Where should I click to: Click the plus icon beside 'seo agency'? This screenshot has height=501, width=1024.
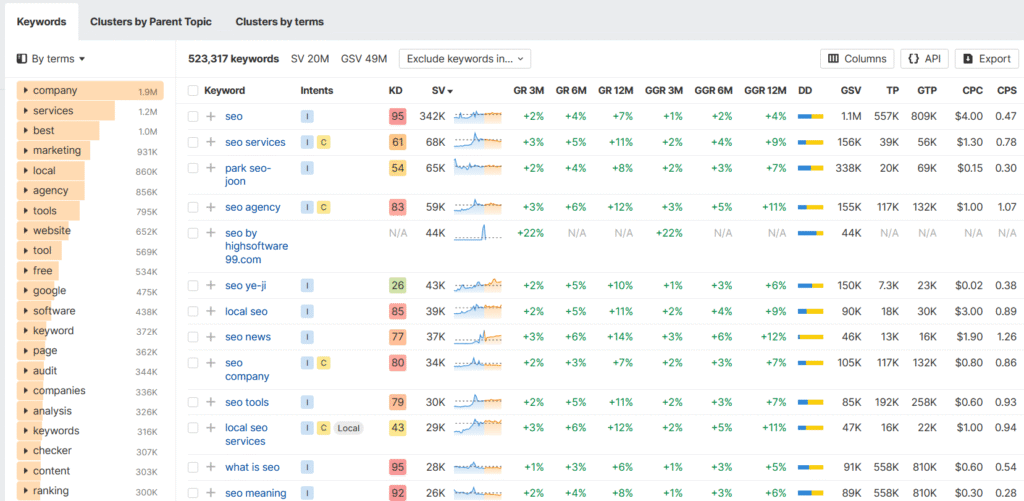click(x=211, y=207)
